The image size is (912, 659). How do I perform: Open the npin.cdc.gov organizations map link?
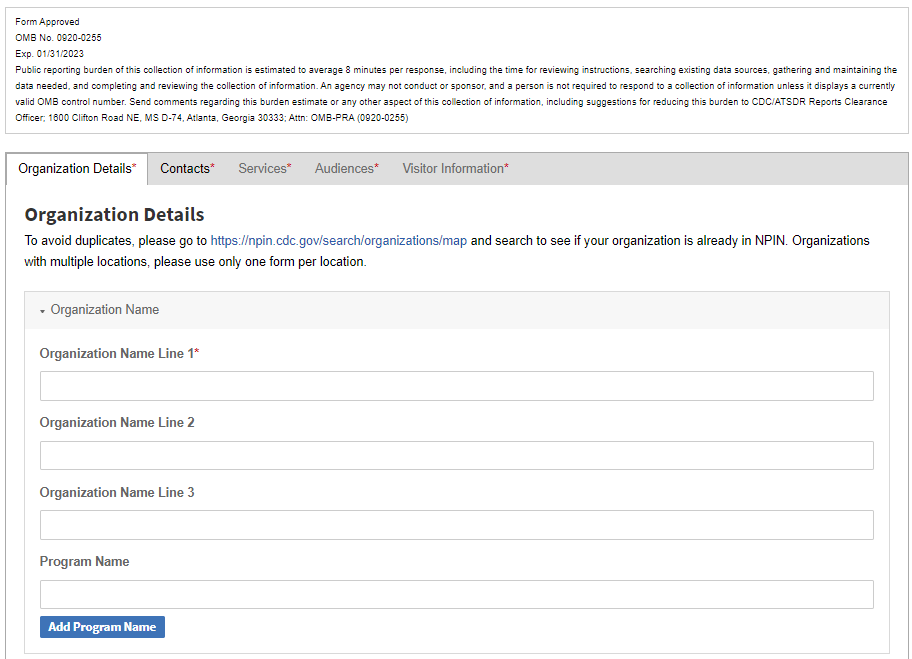coord(338,241)
